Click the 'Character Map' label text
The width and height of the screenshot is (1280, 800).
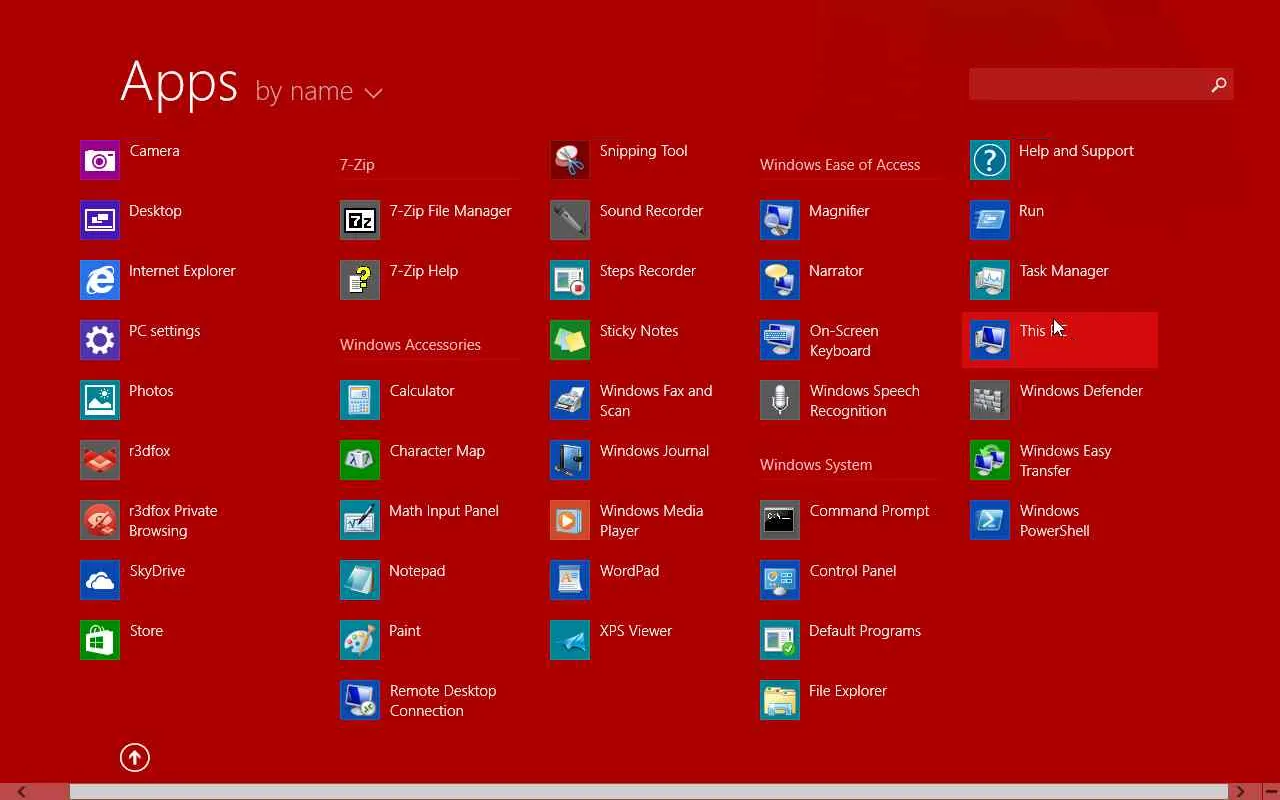(437, 450)
